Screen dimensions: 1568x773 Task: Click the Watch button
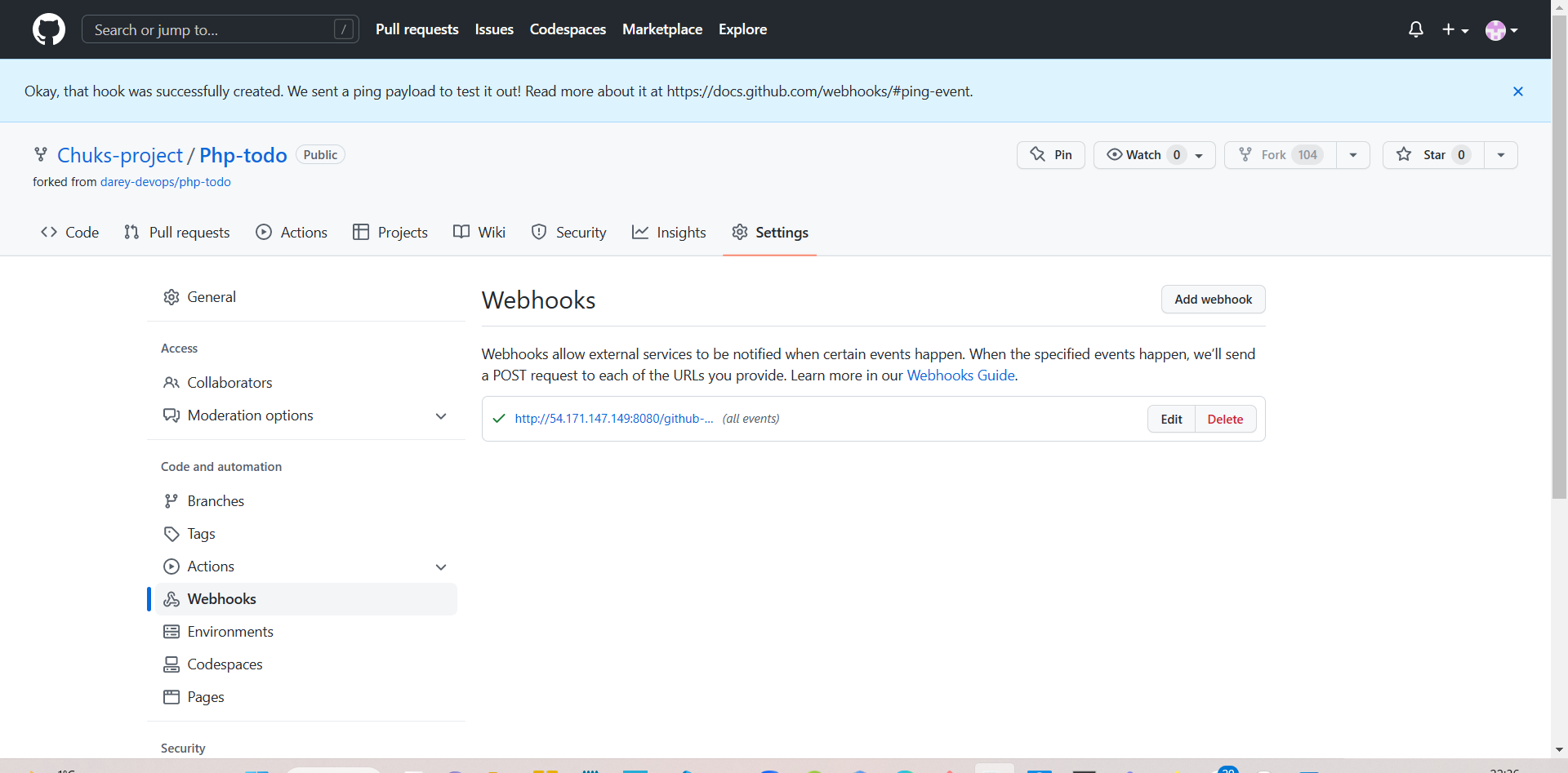[x=1154, y=155]
